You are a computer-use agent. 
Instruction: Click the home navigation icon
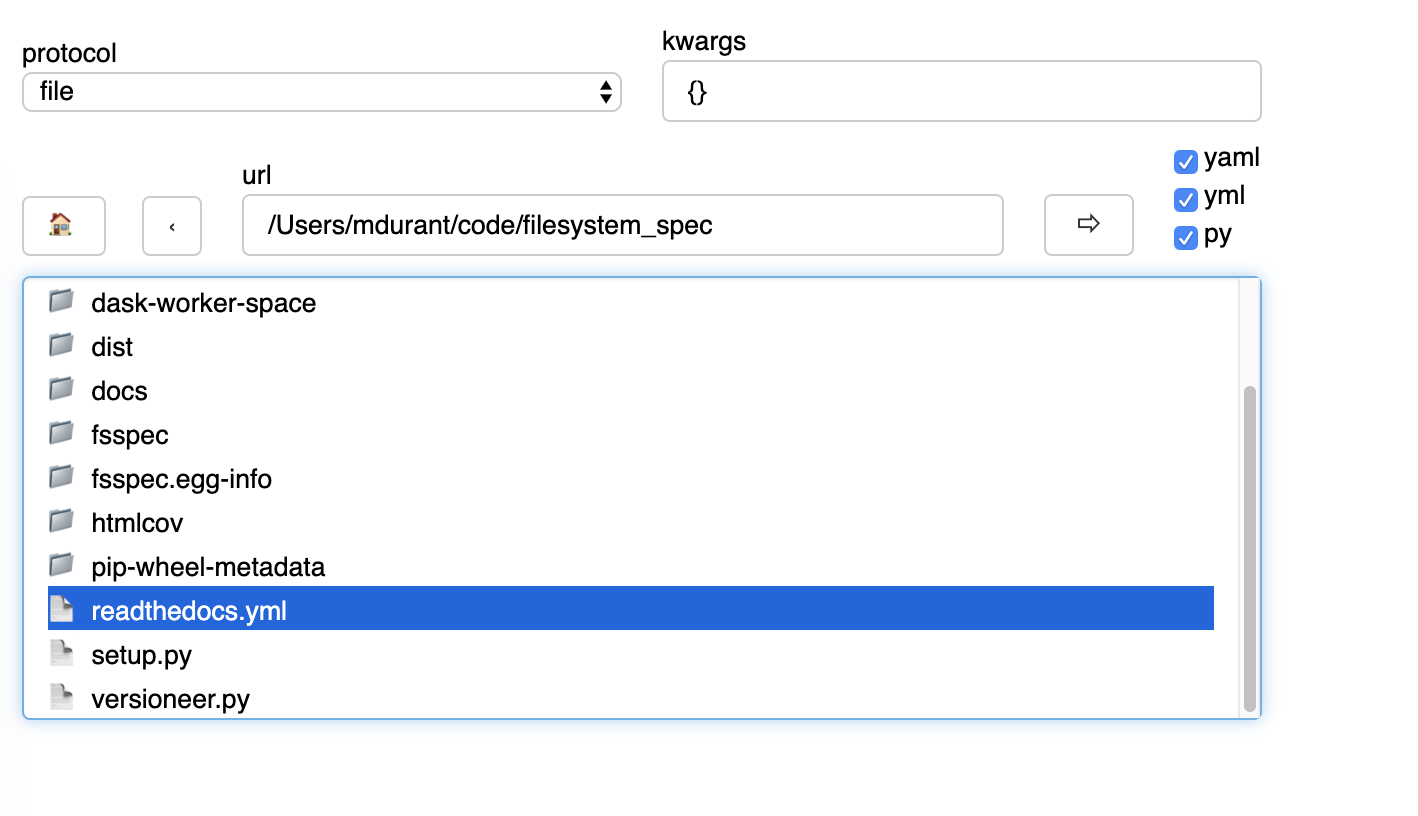point(63,225)
